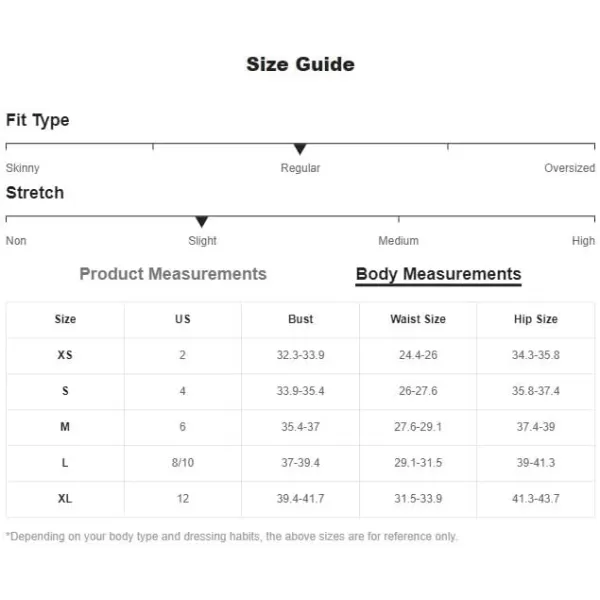
Task: Click the Fit Type triangle marker
Action: pyautogui.click(x=300, y=149)
